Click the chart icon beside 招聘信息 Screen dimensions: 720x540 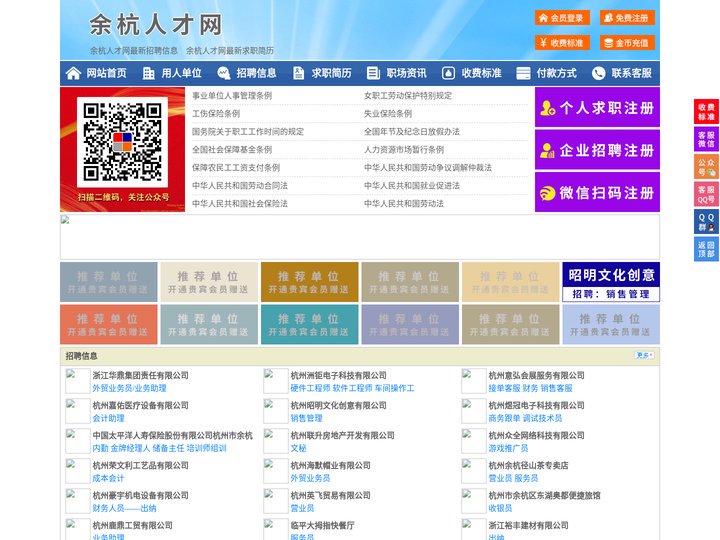pos(224,73)
